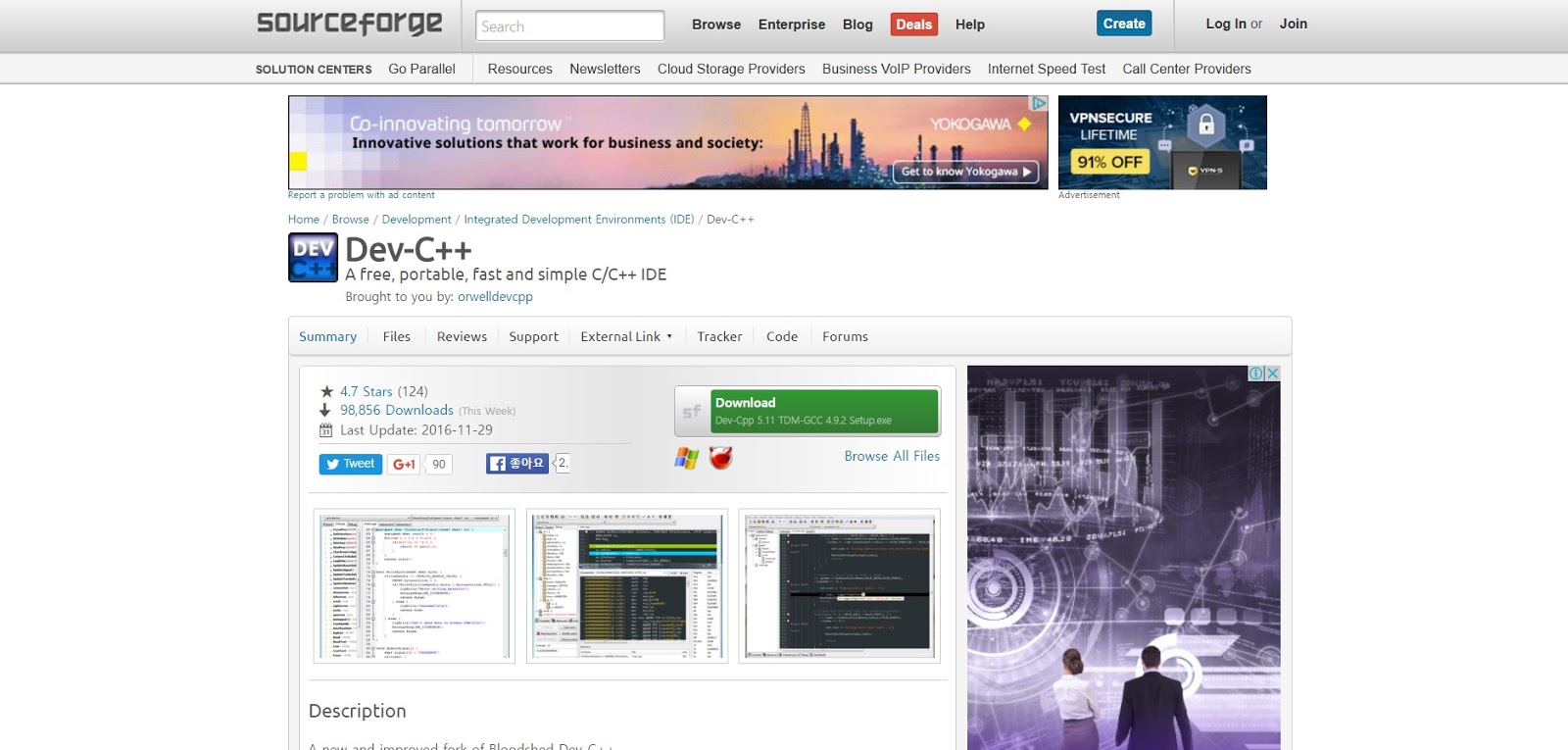1568x750 pixels.
Task: Open Internet Speed Test link
Action: pyautogui.click(x=1047, y=69)
